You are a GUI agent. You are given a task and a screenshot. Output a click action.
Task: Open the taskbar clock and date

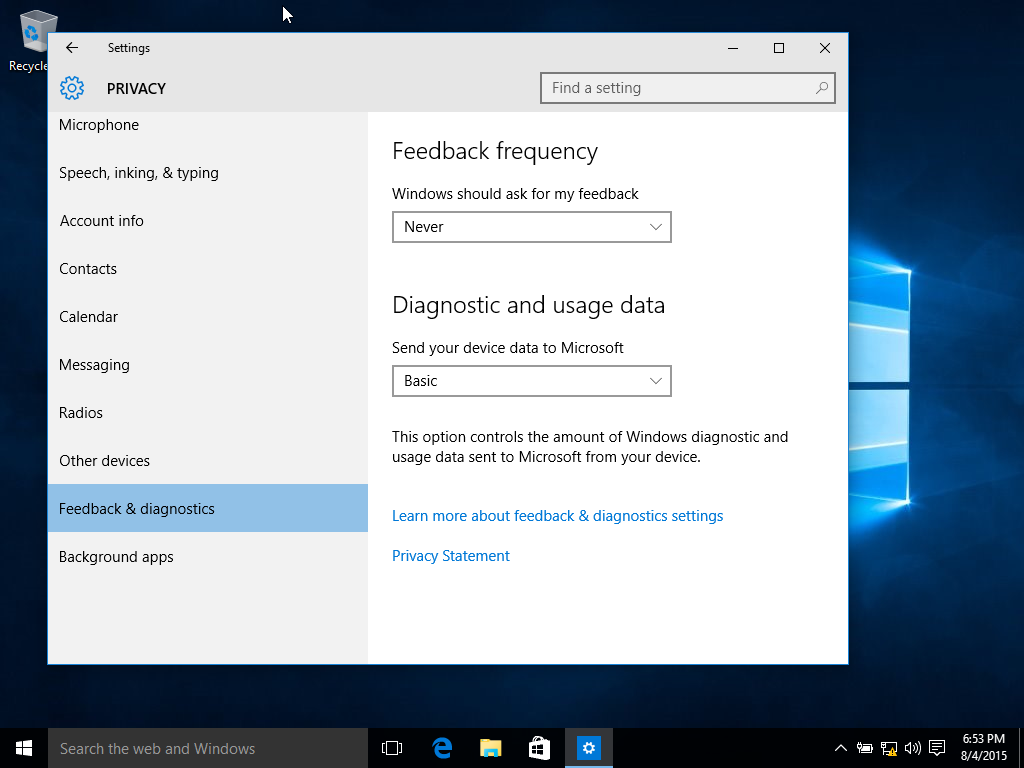pos(984,748)
